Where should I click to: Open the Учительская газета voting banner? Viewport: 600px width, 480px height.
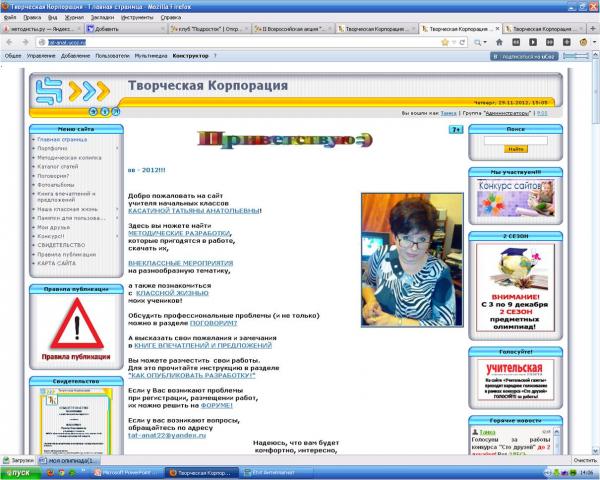(x=515, y=380)
